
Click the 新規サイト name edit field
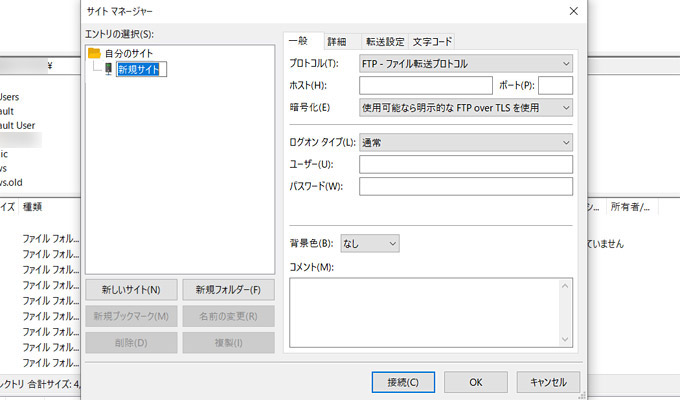pos(141,69)
